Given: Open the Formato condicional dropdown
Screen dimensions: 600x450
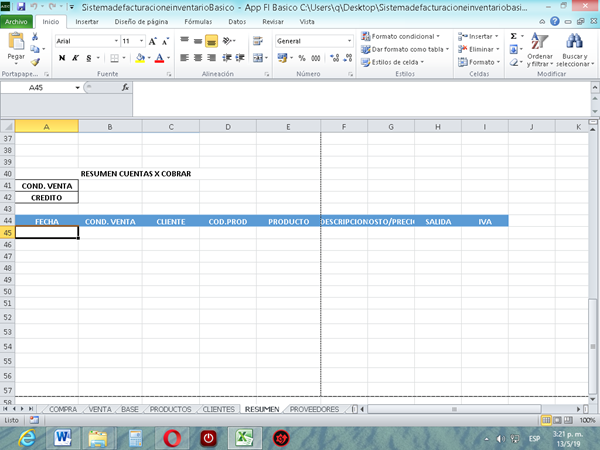Looking at the screenshot, I should pyautogui.click(x=399, y=36).
